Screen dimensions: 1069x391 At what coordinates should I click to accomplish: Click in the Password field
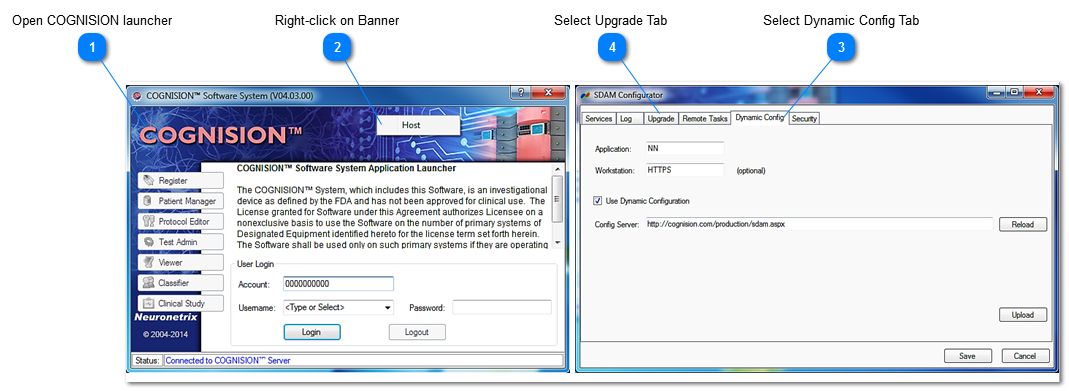click(x=502, y=308)
